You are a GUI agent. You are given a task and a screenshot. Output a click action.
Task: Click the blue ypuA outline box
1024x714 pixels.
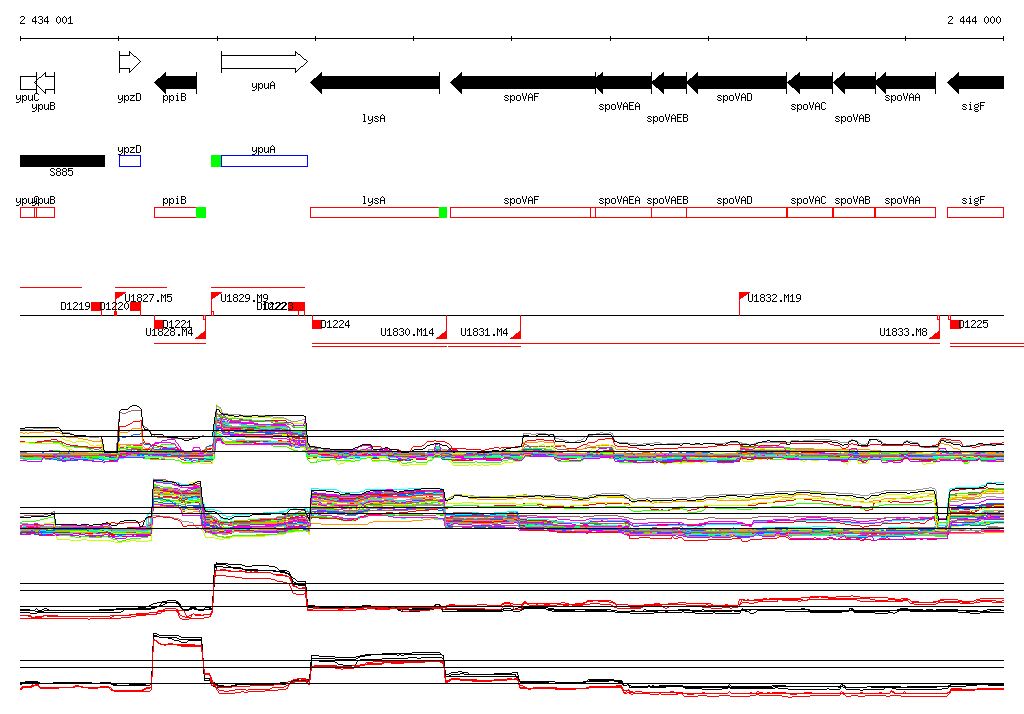[x=264, y=161]
